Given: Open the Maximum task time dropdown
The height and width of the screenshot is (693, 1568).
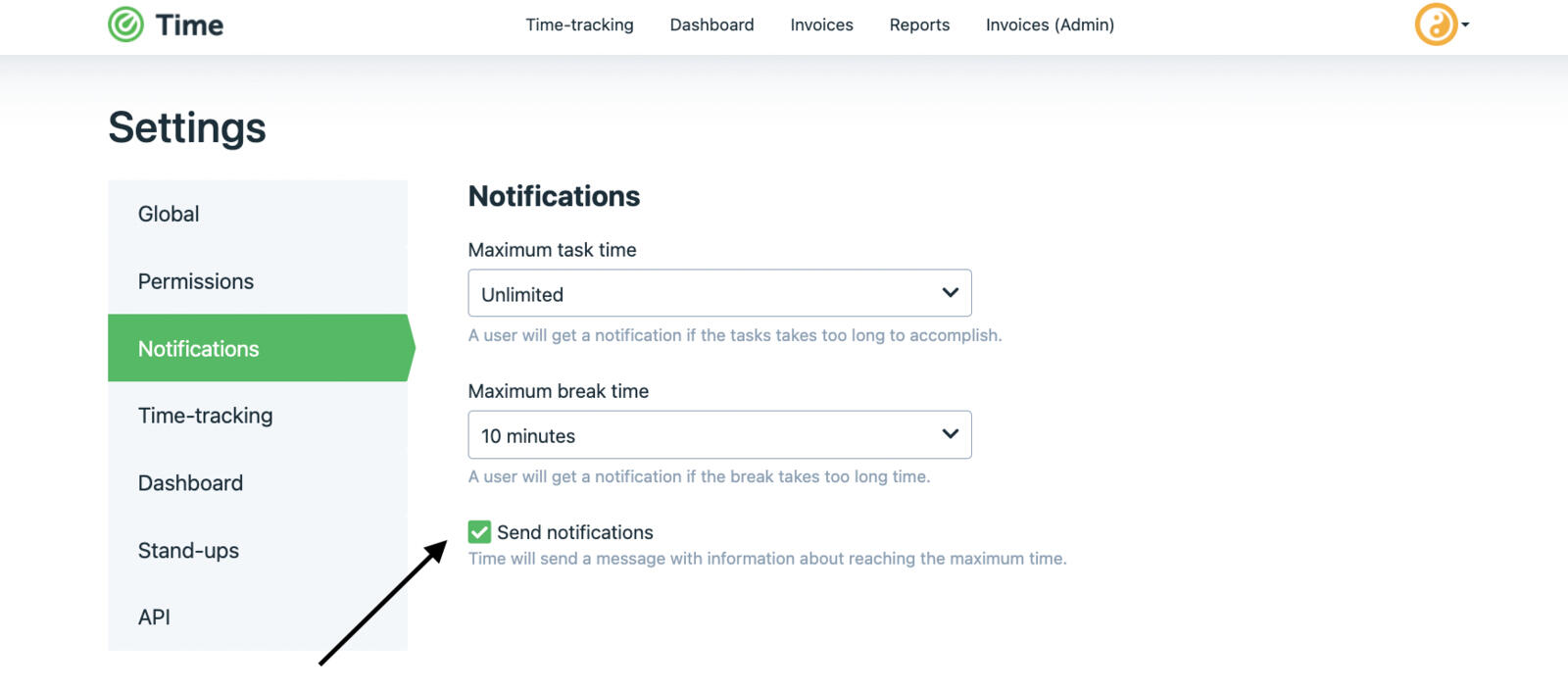Looking at the screenshot, I should coord(719,292).
